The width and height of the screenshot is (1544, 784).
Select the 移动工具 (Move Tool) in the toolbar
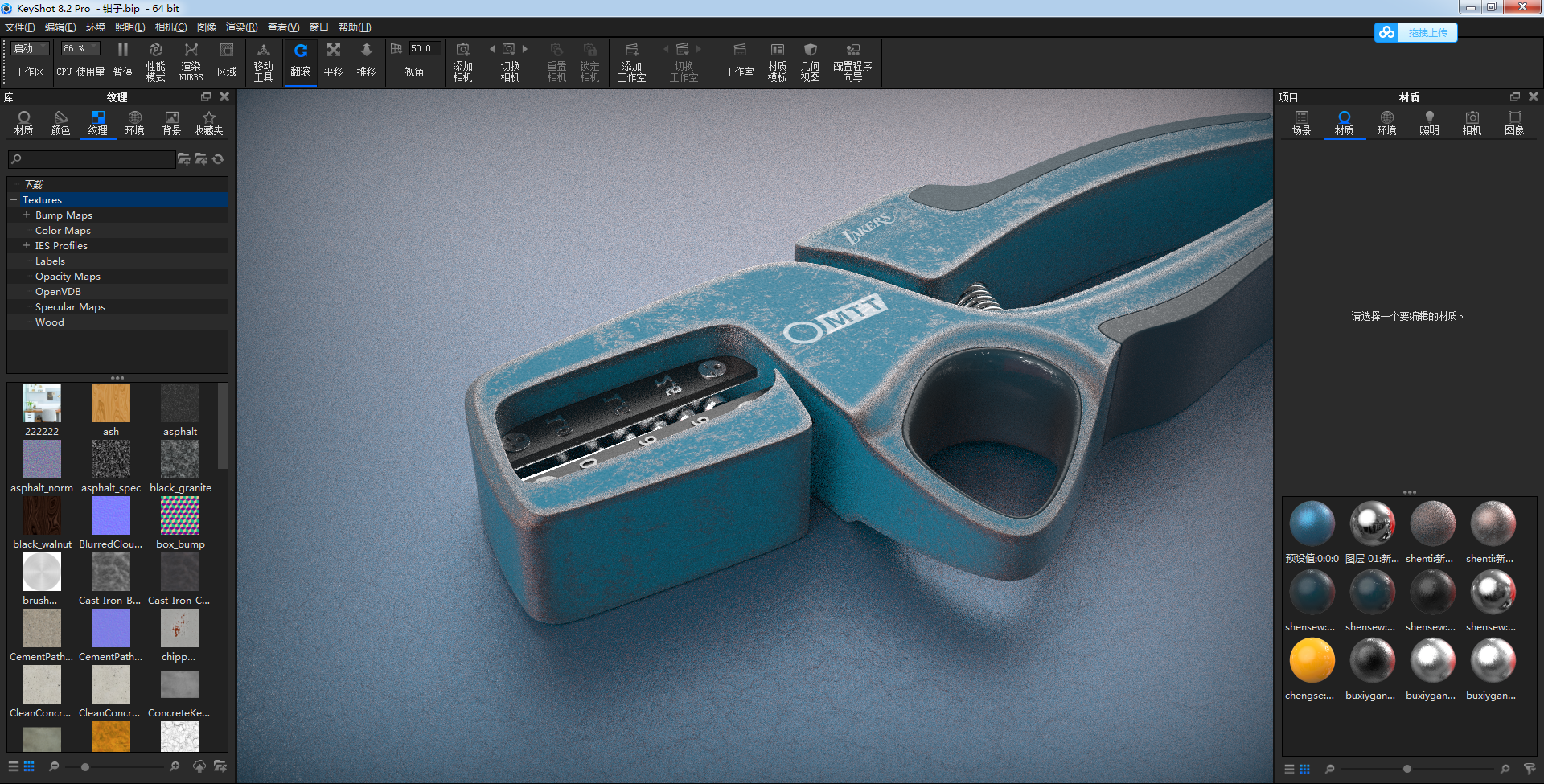tap(265, 63)
